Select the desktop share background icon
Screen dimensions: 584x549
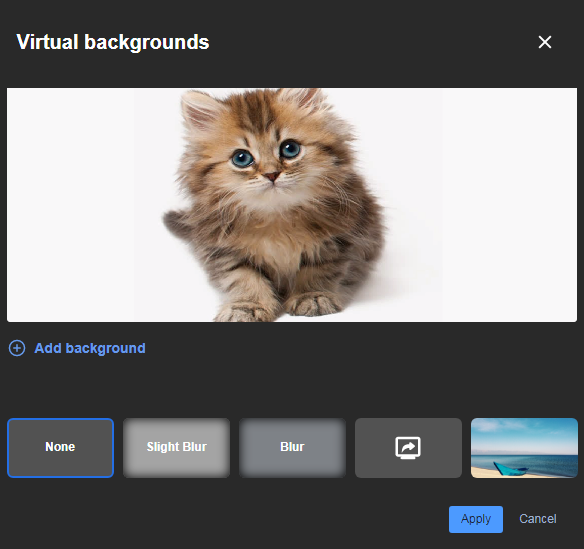click(x=408, y=448)
